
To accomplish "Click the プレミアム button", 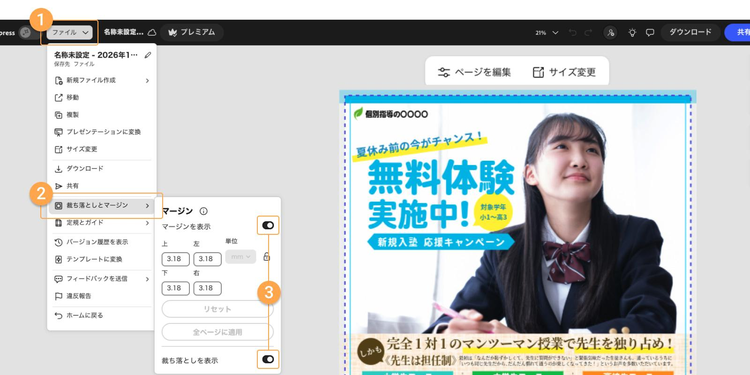I will [192, 33].
